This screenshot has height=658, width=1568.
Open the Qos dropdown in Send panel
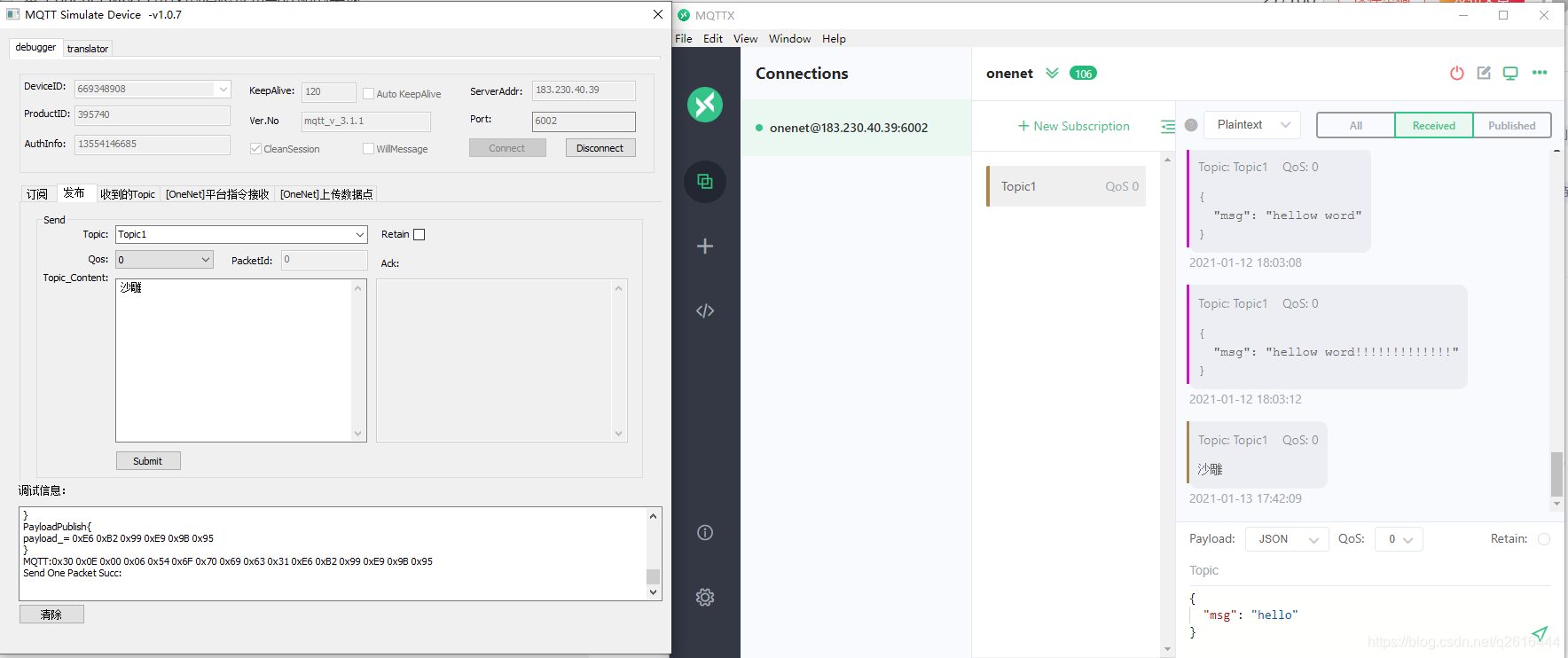point(164,260)
